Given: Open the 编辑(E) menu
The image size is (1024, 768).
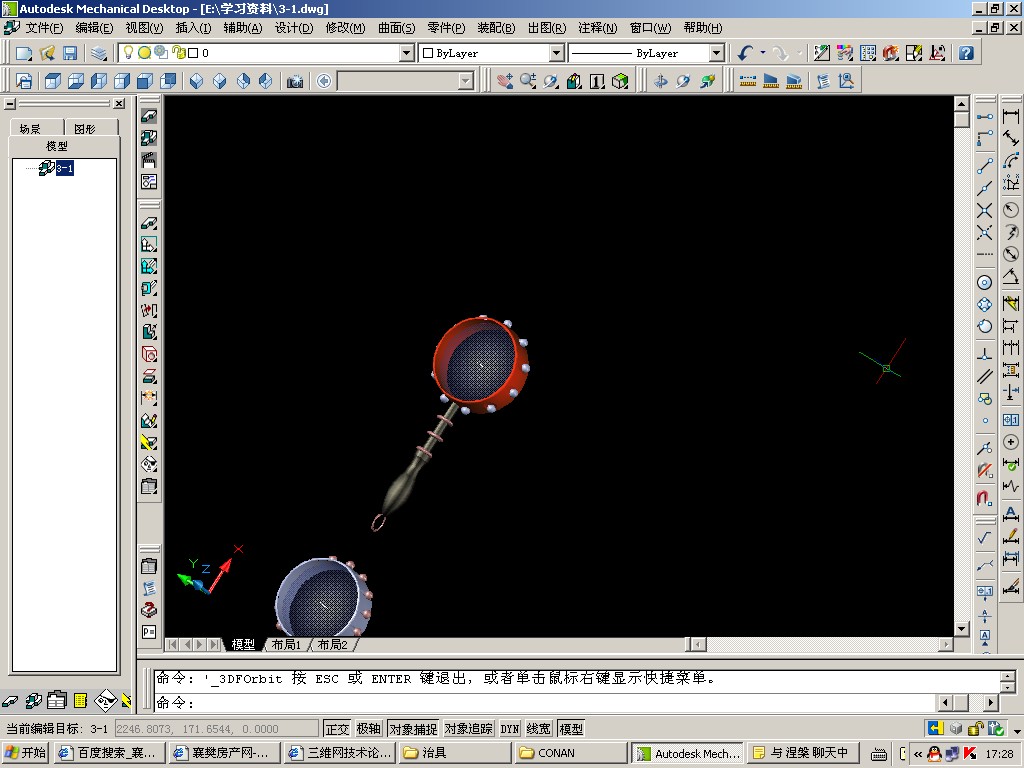Looking at the screenshot, I should tap(94, 27).
